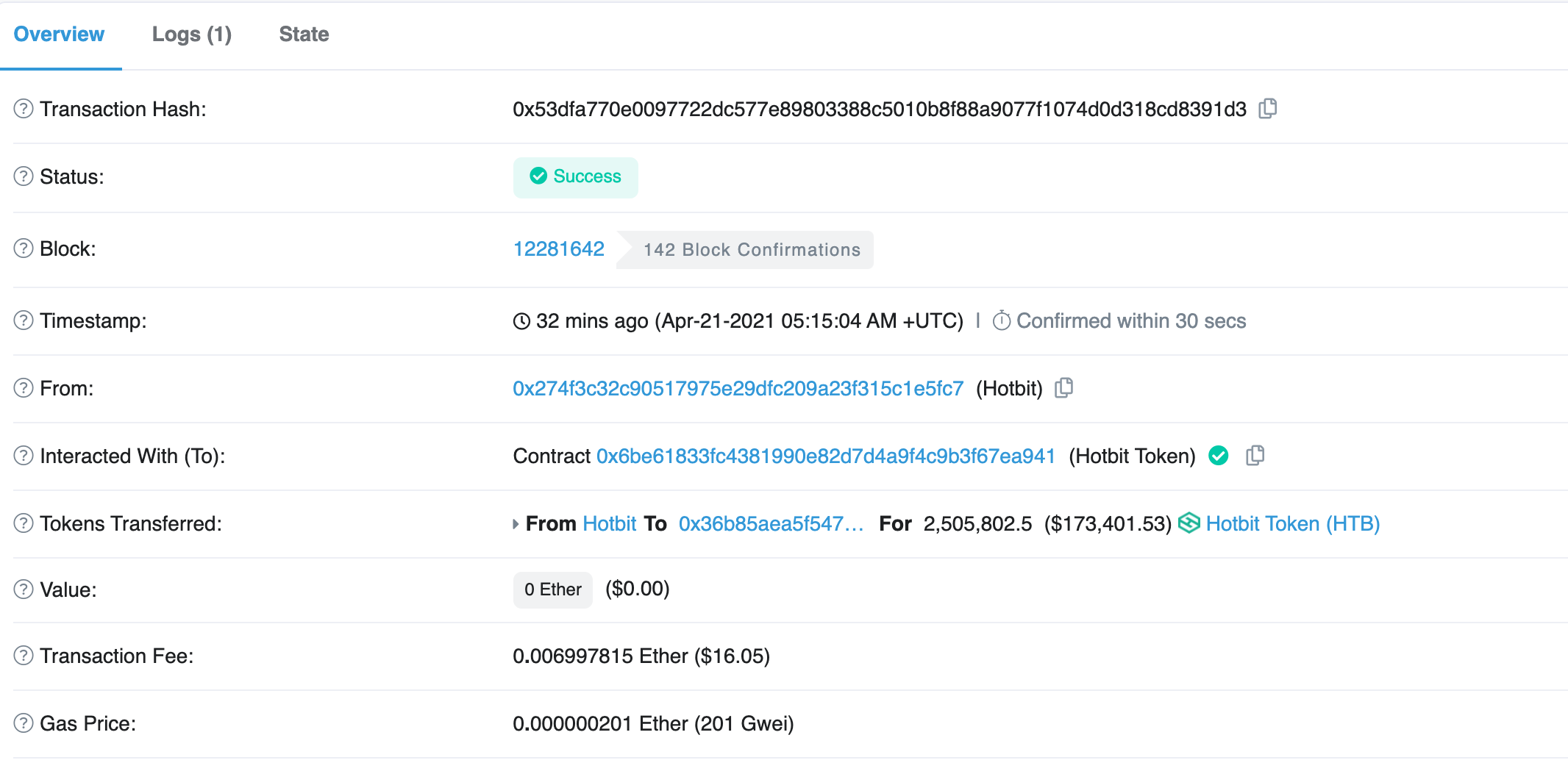Select the Overview tab
This screenshot has width=1568, height=760.
tap(60, 35)
